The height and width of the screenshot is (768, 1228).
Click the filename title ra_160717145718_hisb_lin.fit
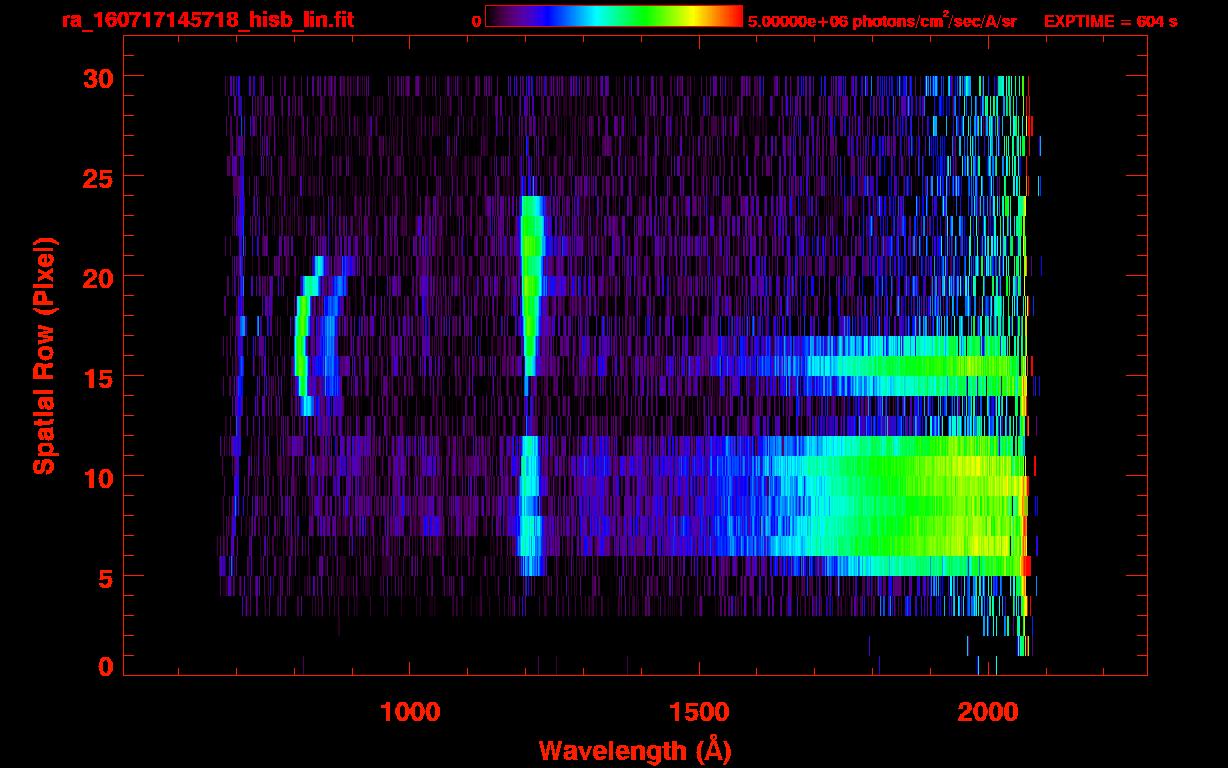(x=207, y=20)
